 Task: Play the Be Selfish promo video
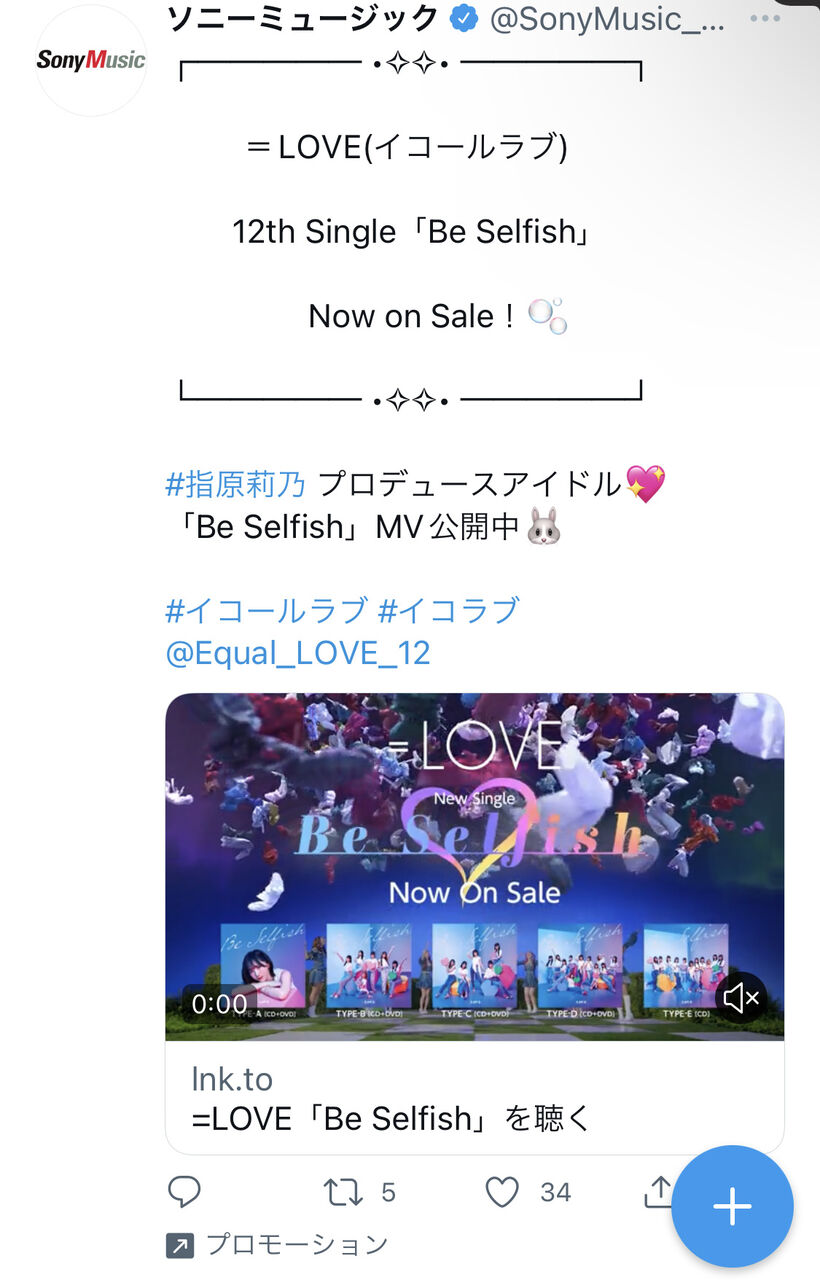tap(474, 866)
